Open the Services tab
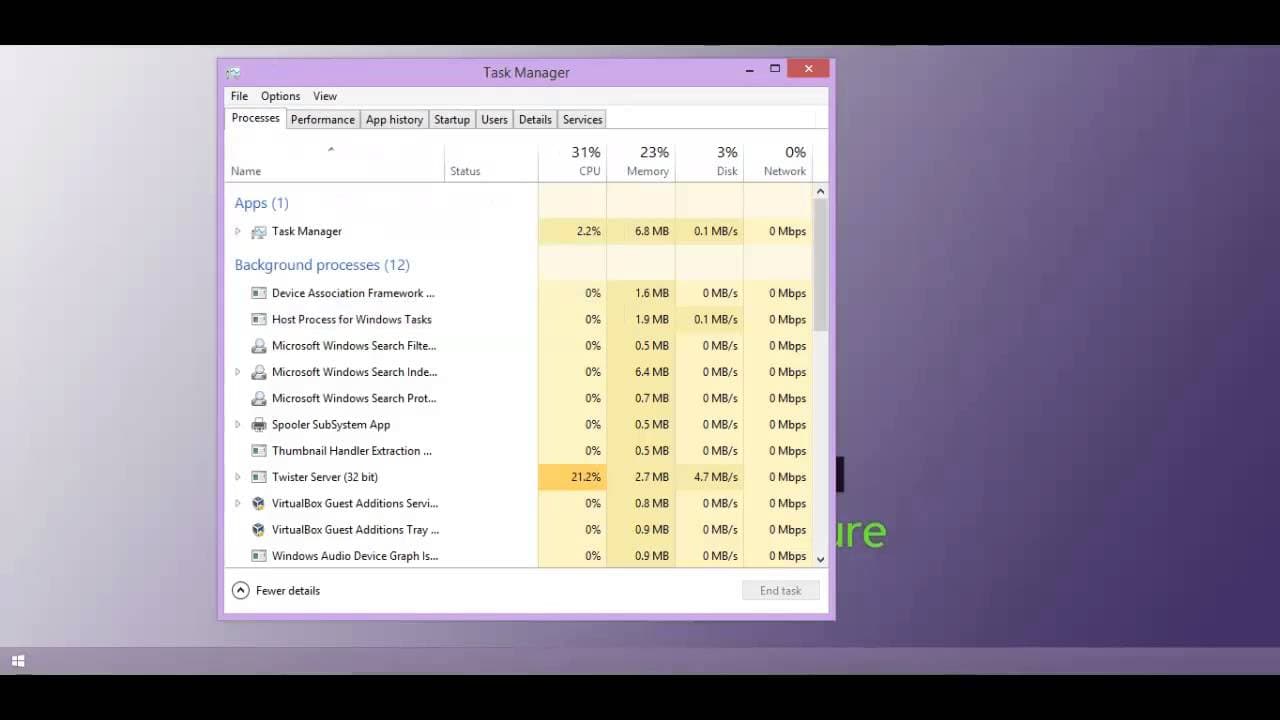Screen dimensions: 1280x720 pos(582,119)
